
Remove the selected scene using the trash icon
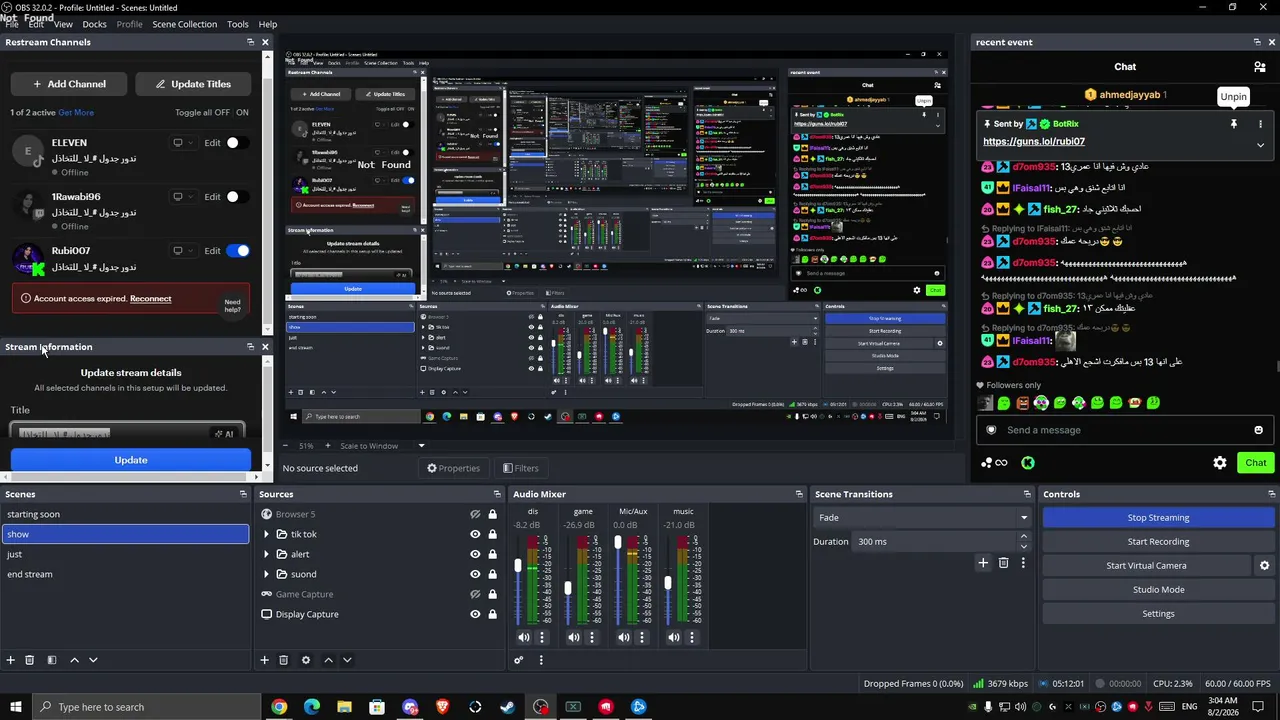coord(30,660)
